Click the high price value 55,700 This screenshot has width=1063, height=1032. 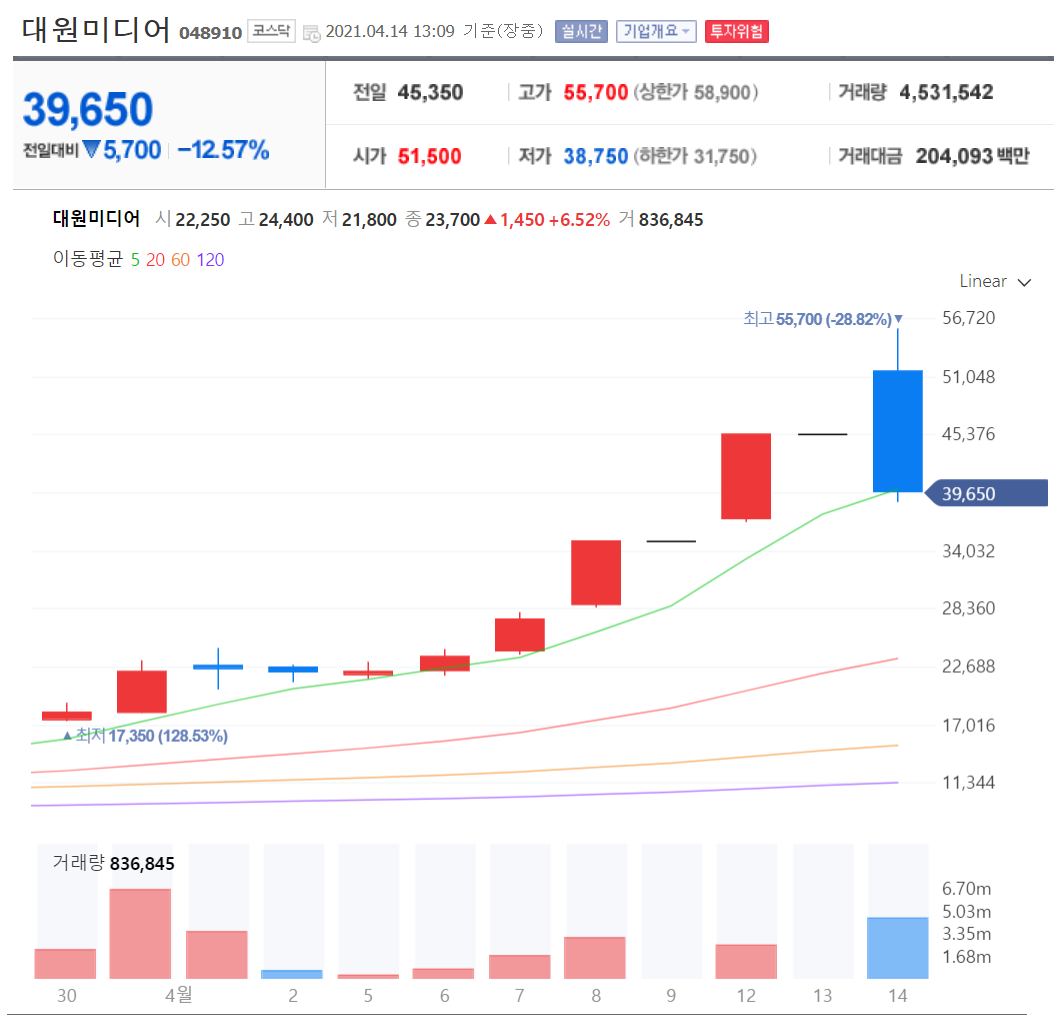click(595, 92)
